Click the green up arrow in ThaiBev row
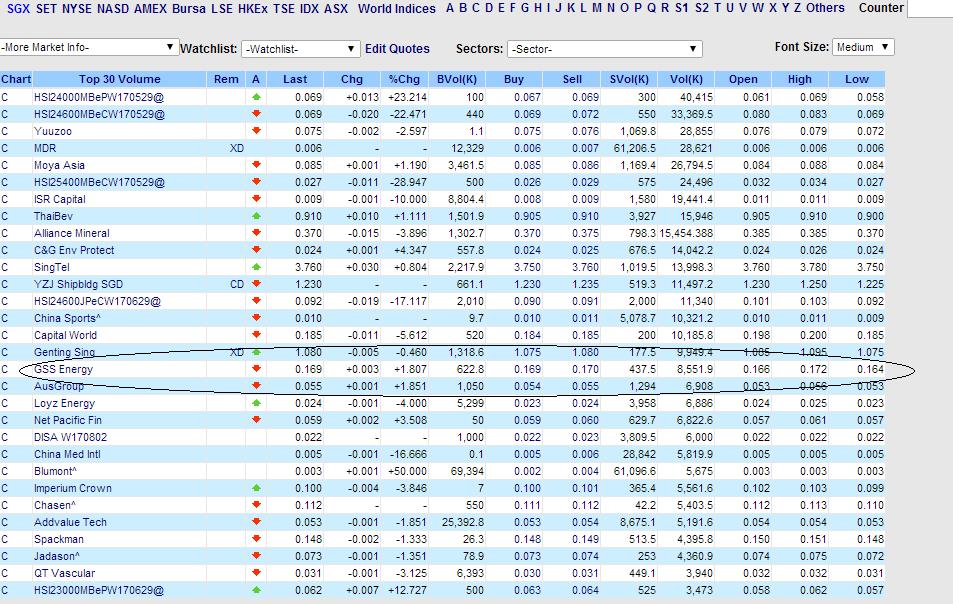Viewport: 953px width, 604px height. pos(256,216)
